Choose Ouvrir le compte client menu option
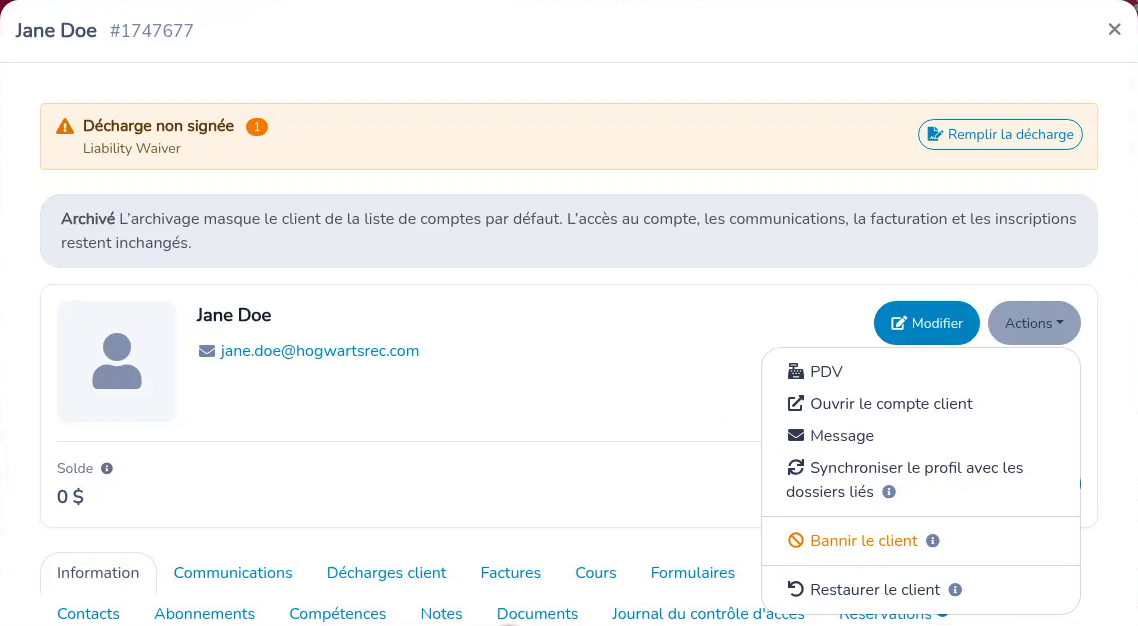 pos(921,403)
